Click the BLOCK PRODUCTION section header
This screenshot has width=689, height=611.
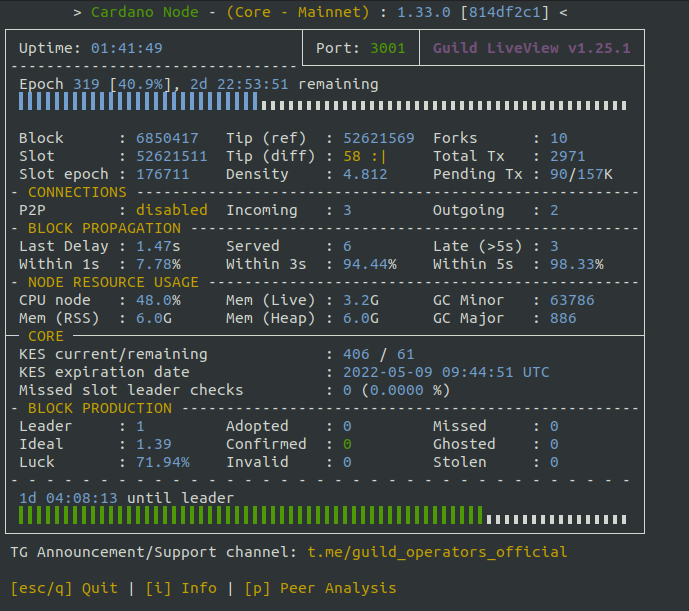pos(100,408)
